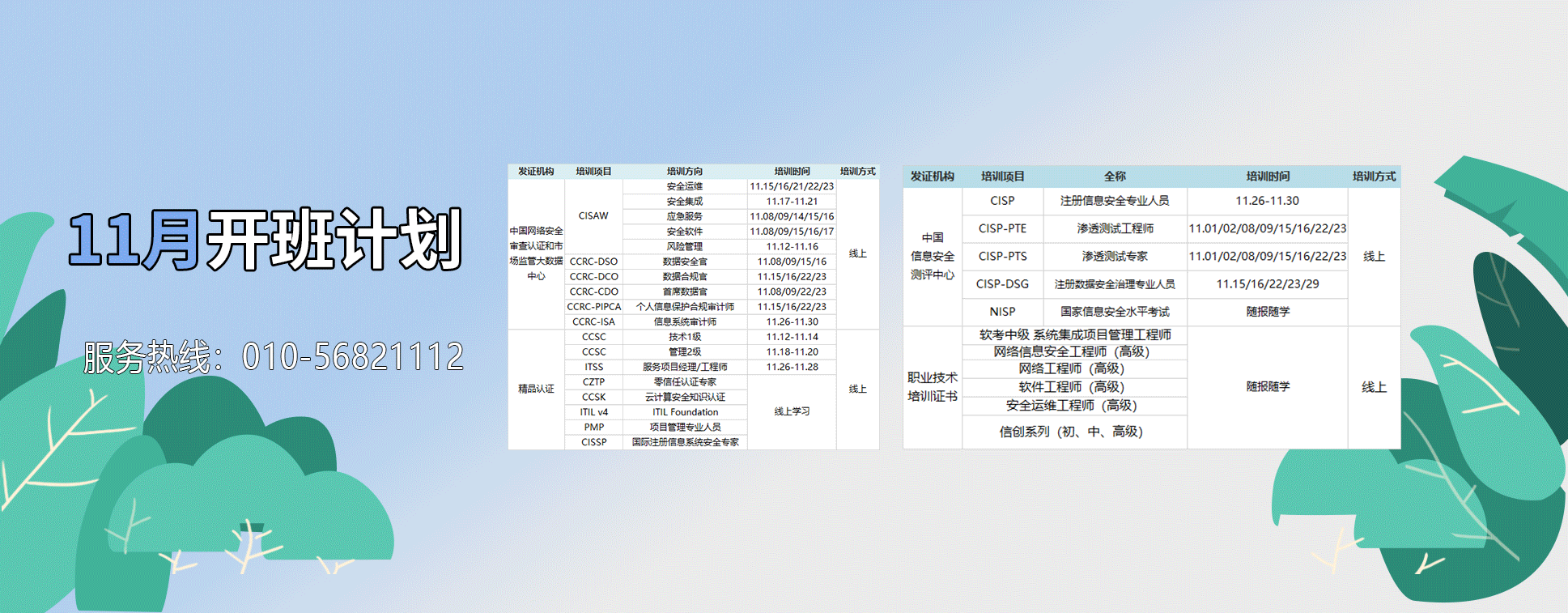
Task: Select "国际注册信息系统安全专家" cell
Action: 685,442
